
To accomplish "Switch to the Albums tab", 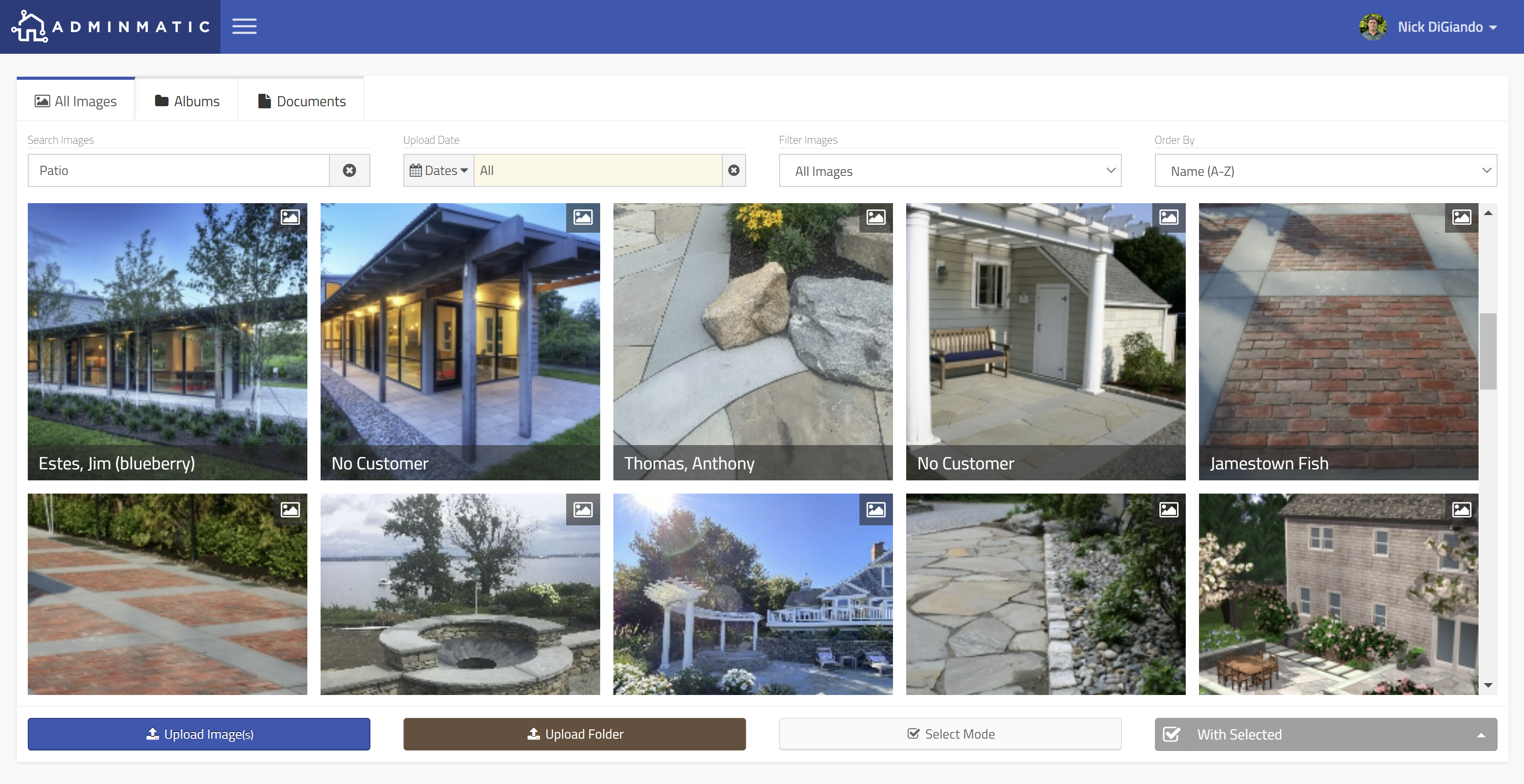I will 187,101.
